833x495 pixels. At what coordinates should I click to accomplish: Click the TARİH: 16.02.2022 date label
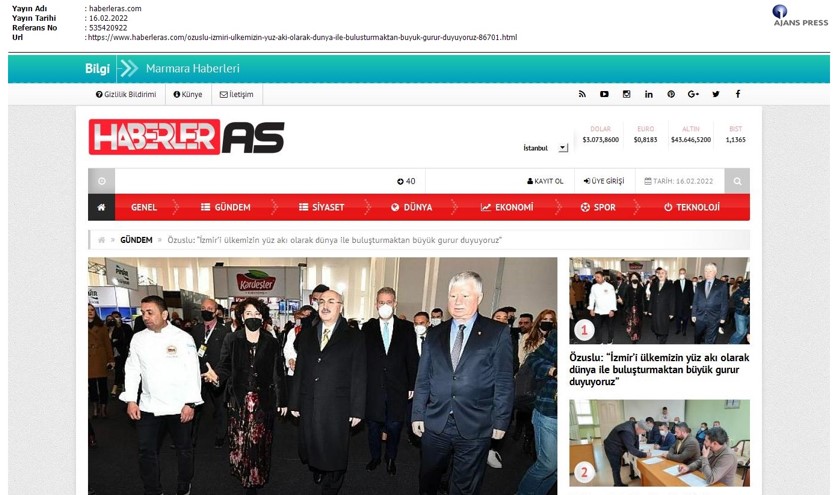[x=678, y=181]
